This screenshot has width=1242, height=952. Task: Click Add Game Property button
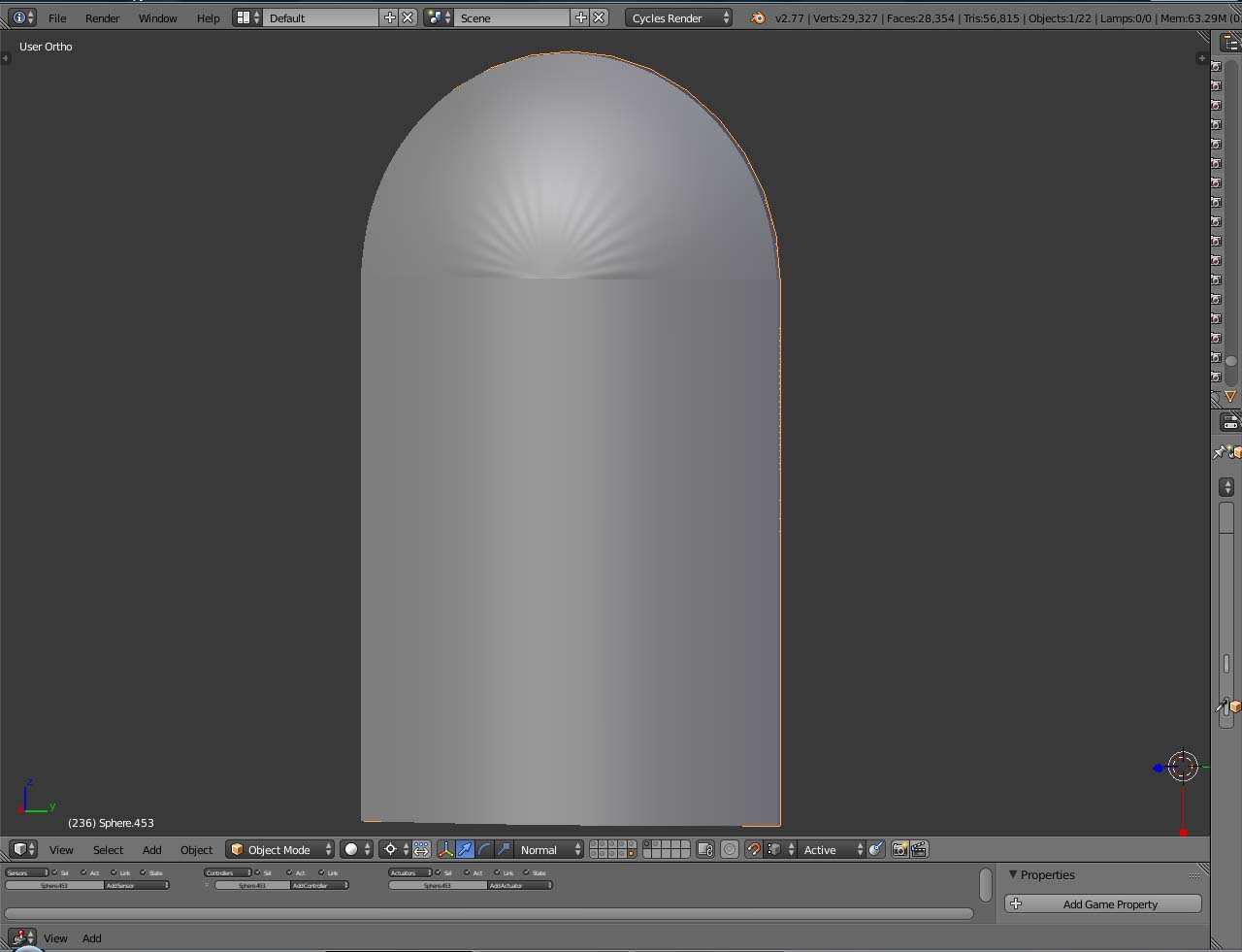(1103, 903)
